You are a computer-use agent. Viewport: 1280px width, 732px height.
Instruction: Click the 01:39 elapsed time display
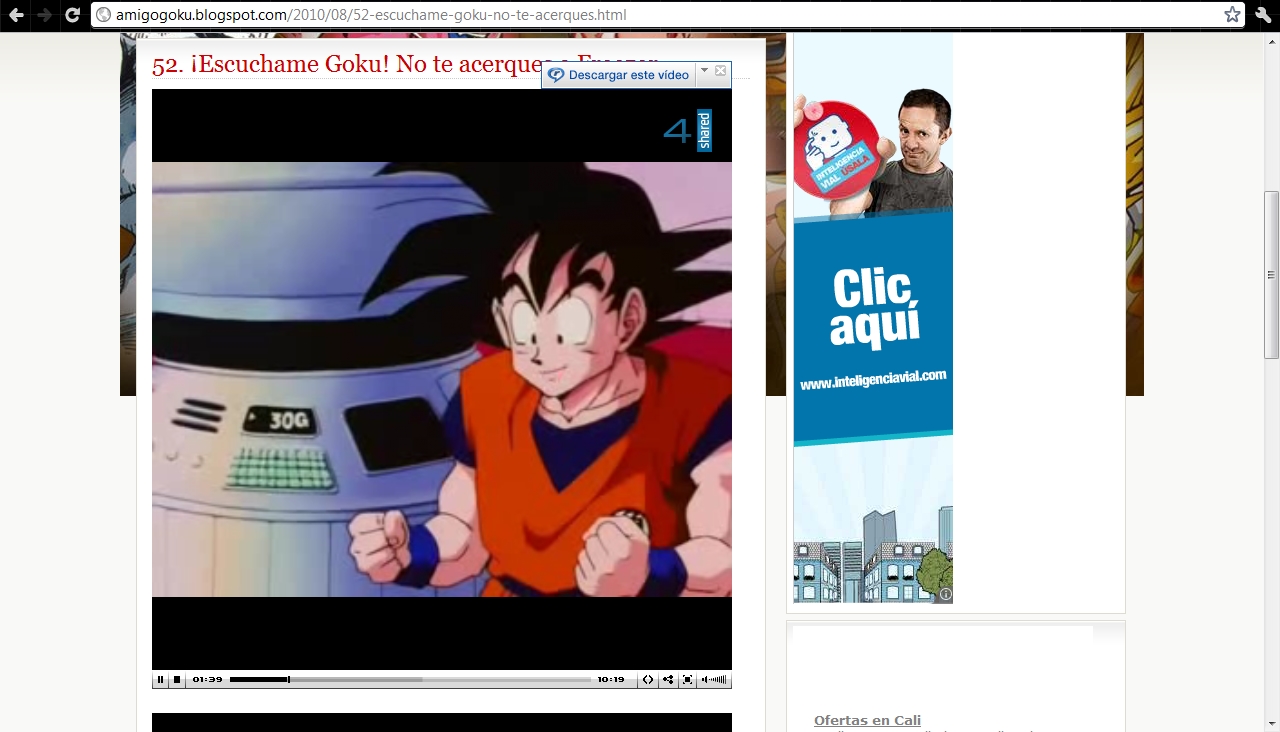click(207, 680)
